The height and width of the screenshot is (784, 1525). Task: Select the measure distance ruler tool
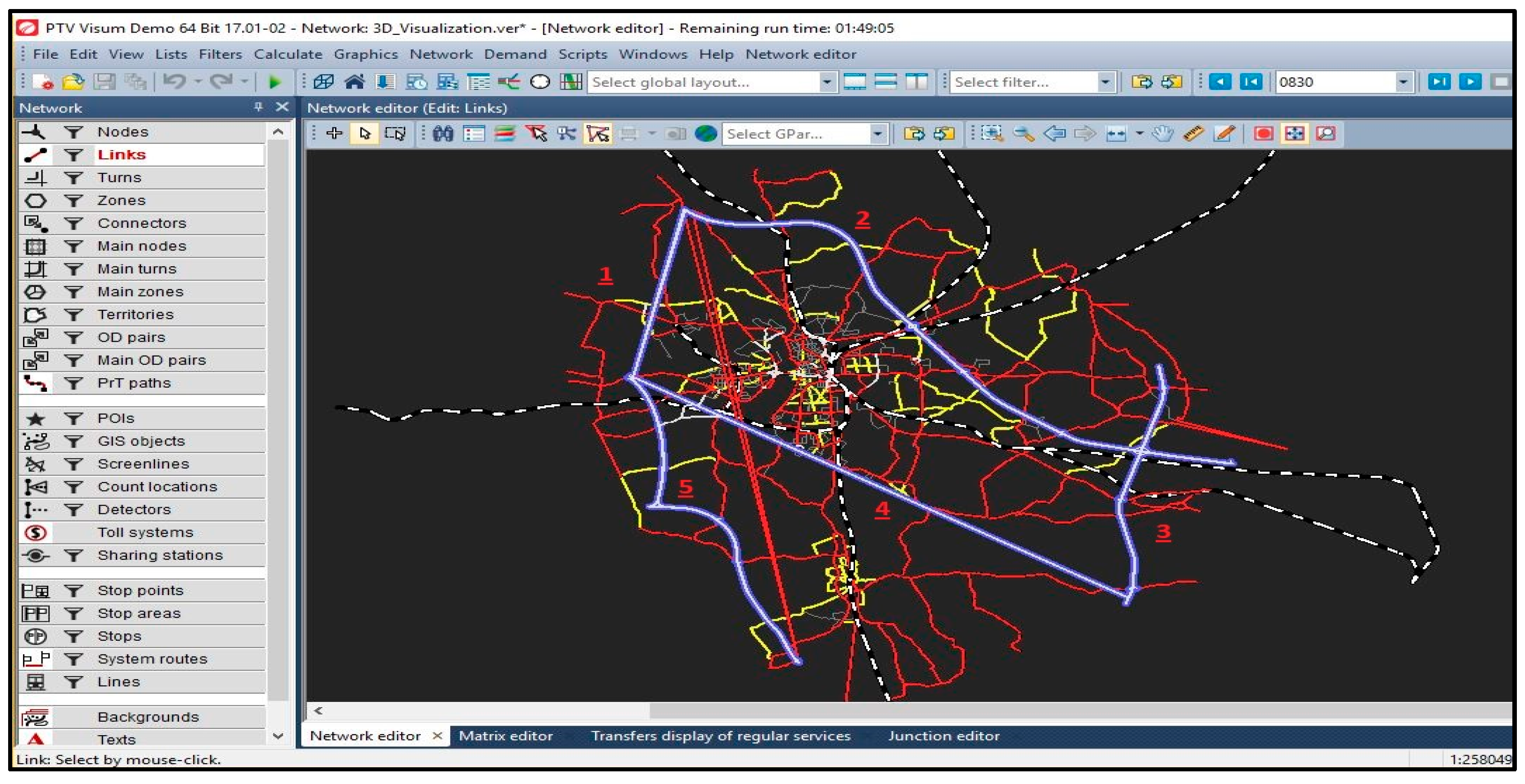(1193, 134)
